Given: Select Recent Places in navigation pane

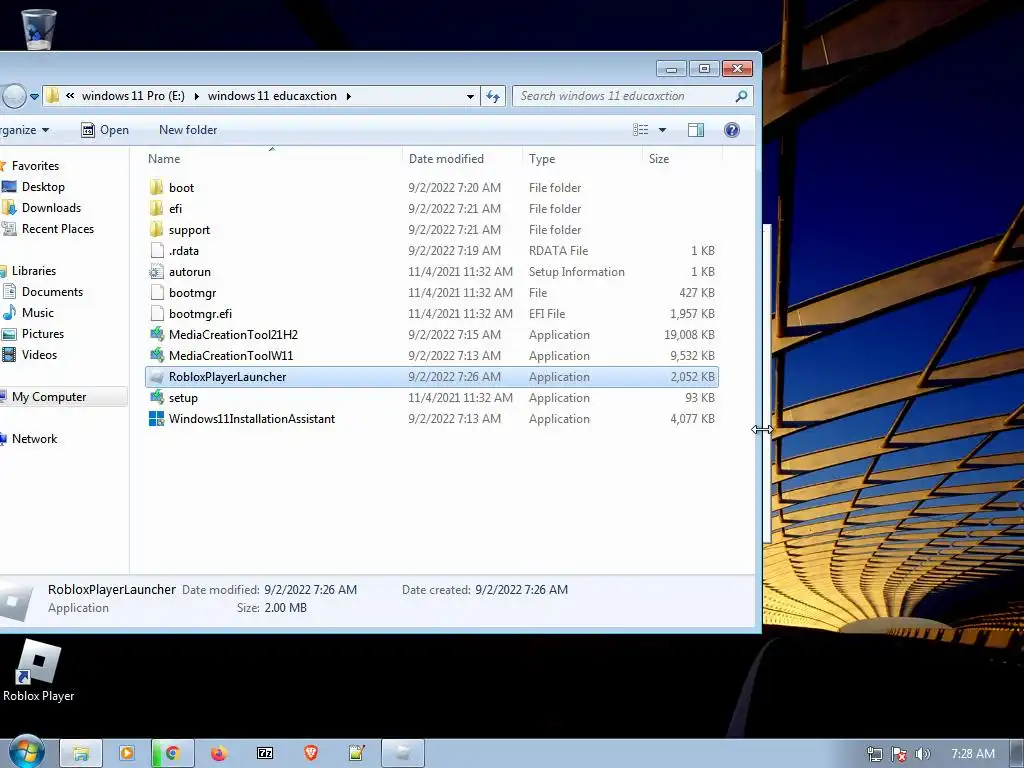Looking at the screenshot, I should pos(57,229).
